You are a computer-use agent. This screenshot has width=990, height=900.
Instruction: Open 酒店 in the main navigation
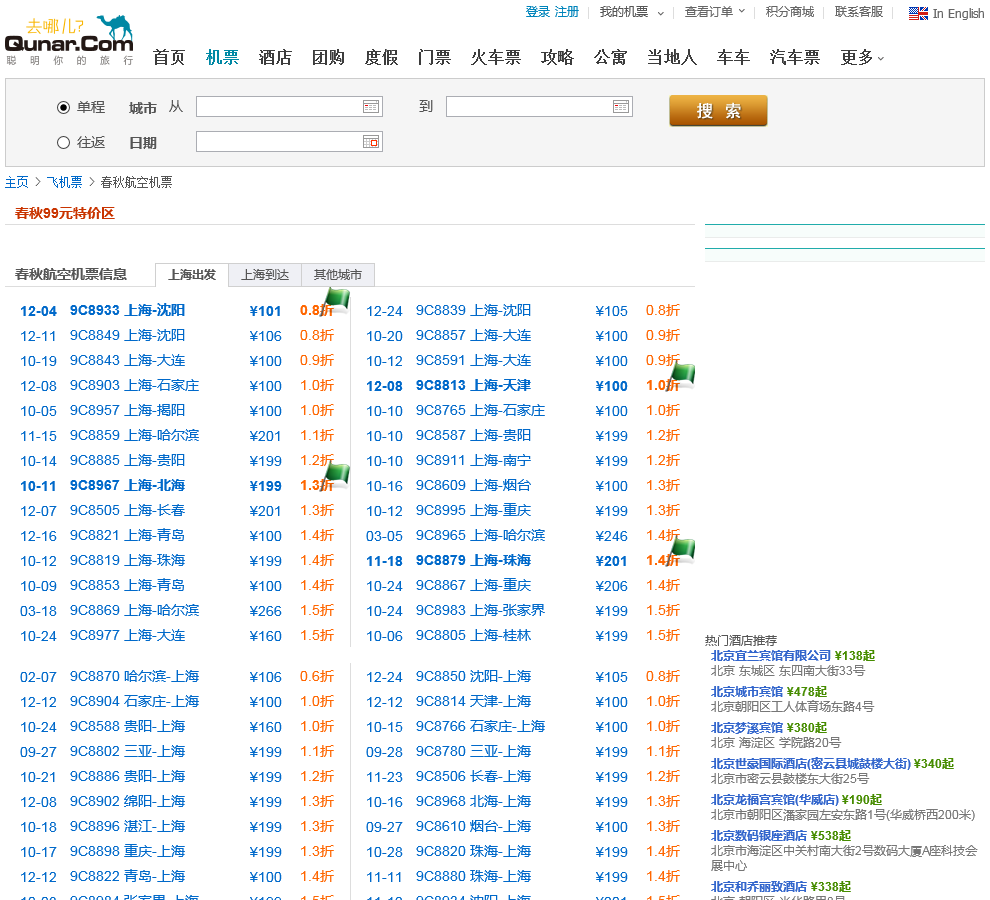click(x=275, y=58)
